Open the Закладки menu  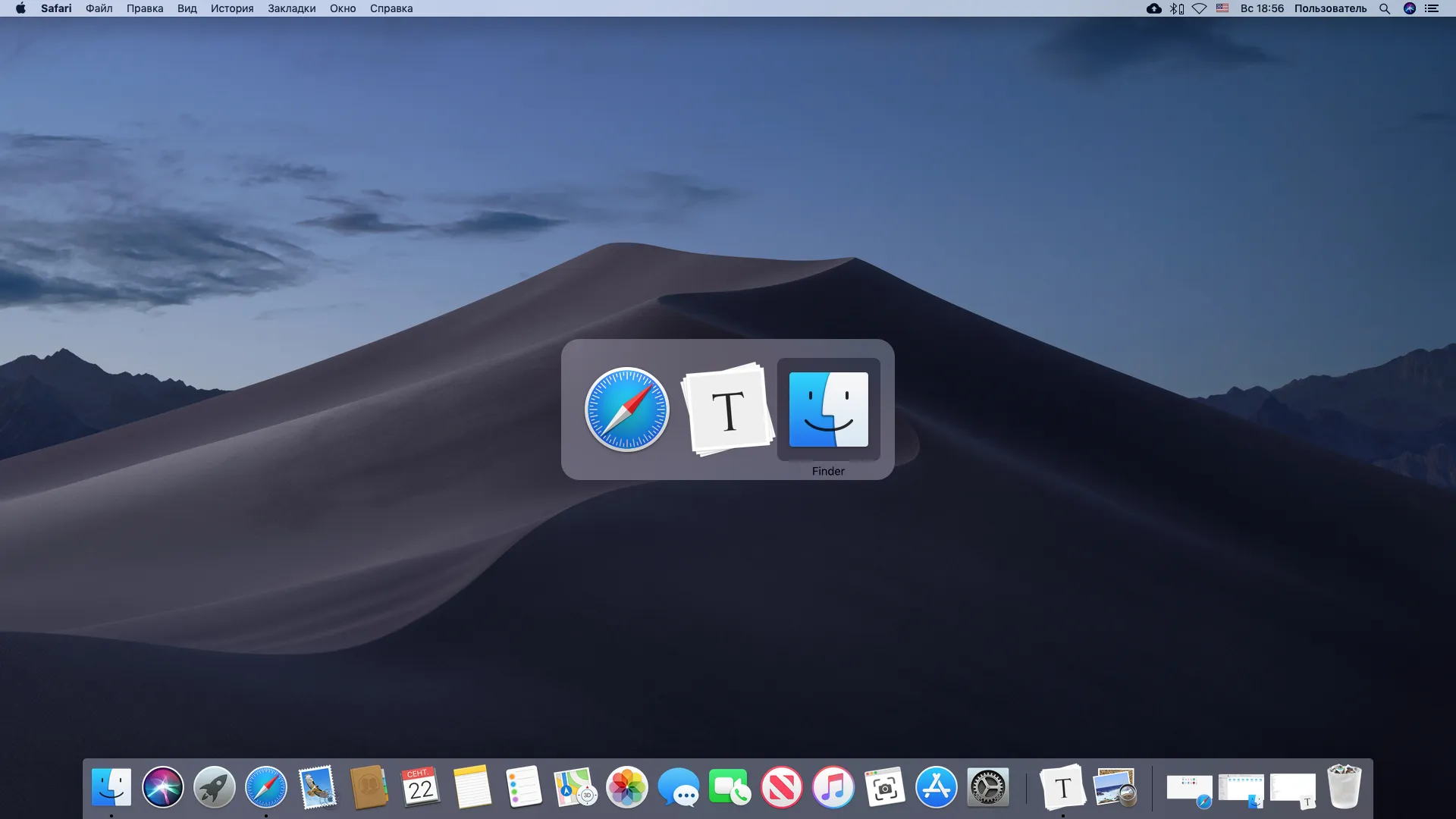click(x=292, y=8)
